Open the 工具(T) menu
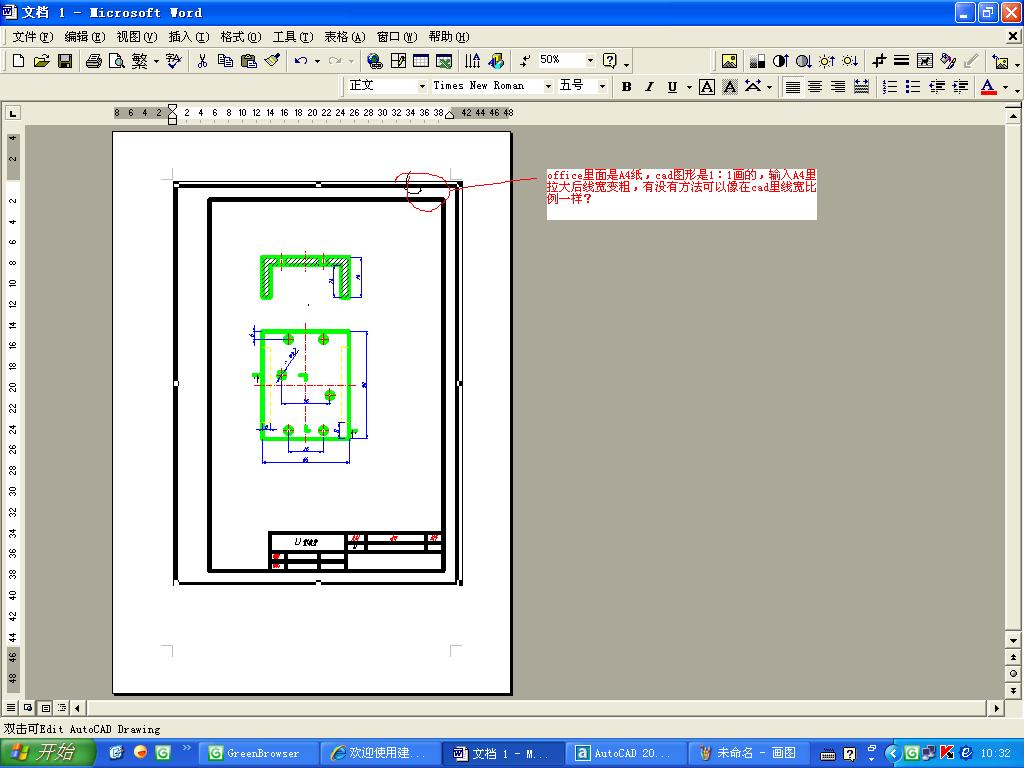The image size is (1024, 768). click(x=293, y=37)
